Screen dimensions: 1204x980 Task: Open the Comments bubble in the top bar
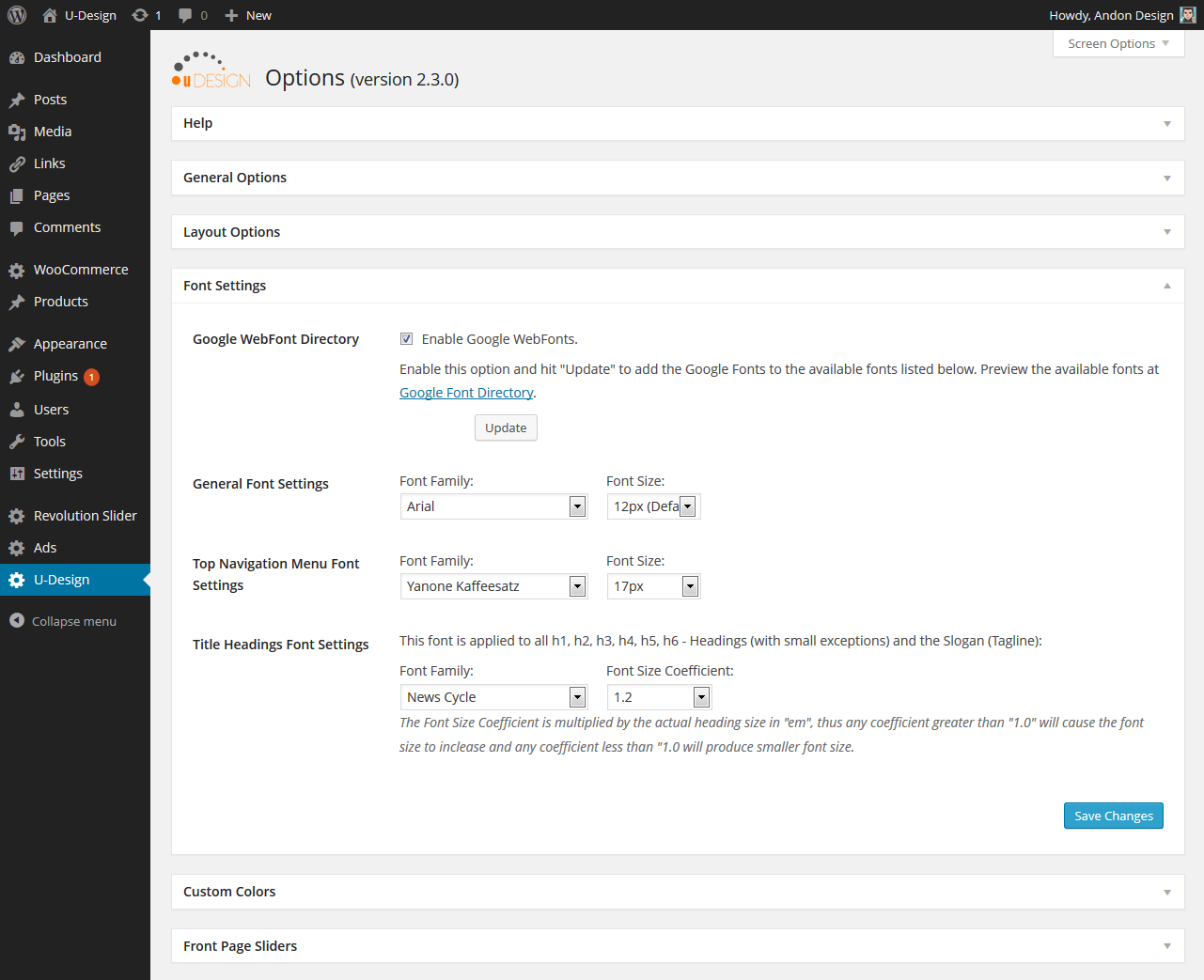[184, 15]
